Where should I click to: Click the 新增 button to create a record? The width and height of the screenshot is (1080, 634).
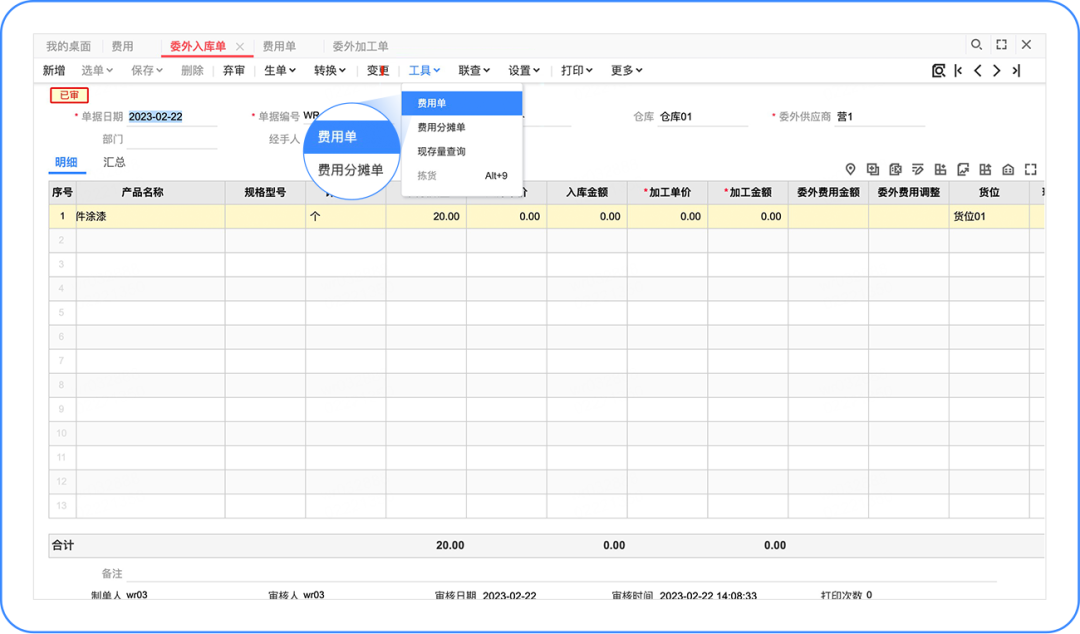(54, 70)
